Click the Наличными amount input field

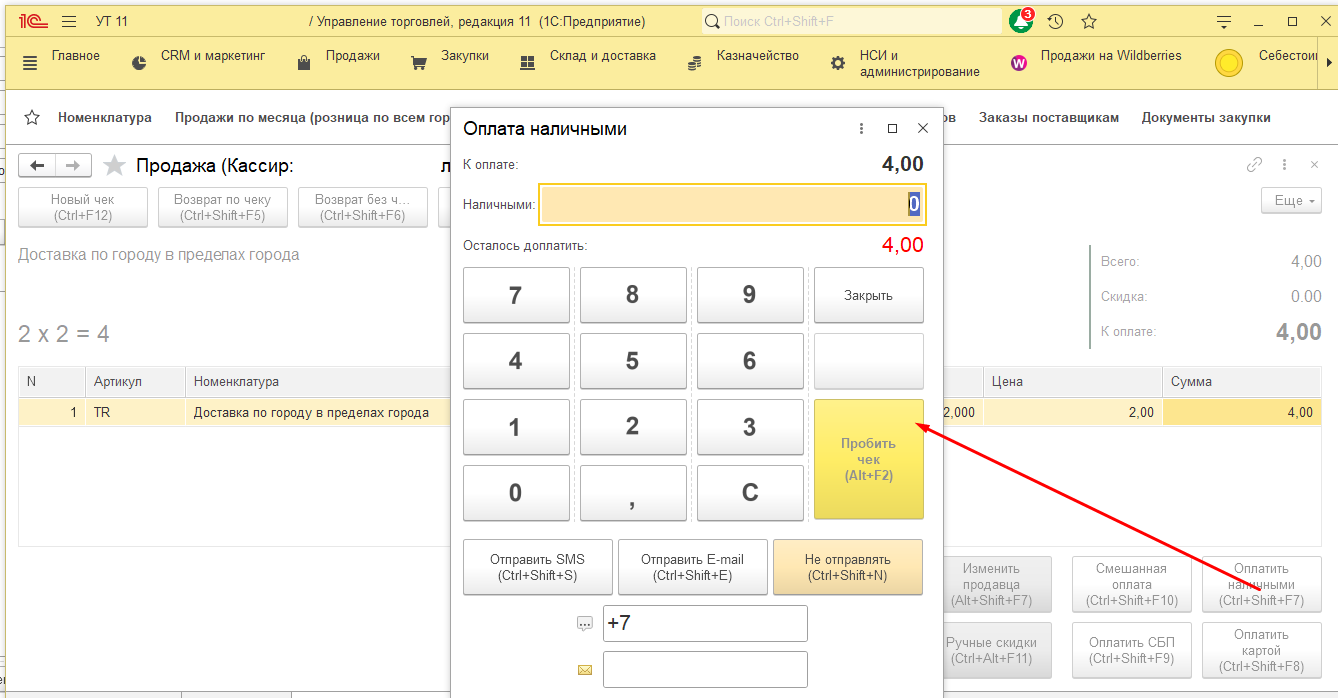[x=732, y=204]
